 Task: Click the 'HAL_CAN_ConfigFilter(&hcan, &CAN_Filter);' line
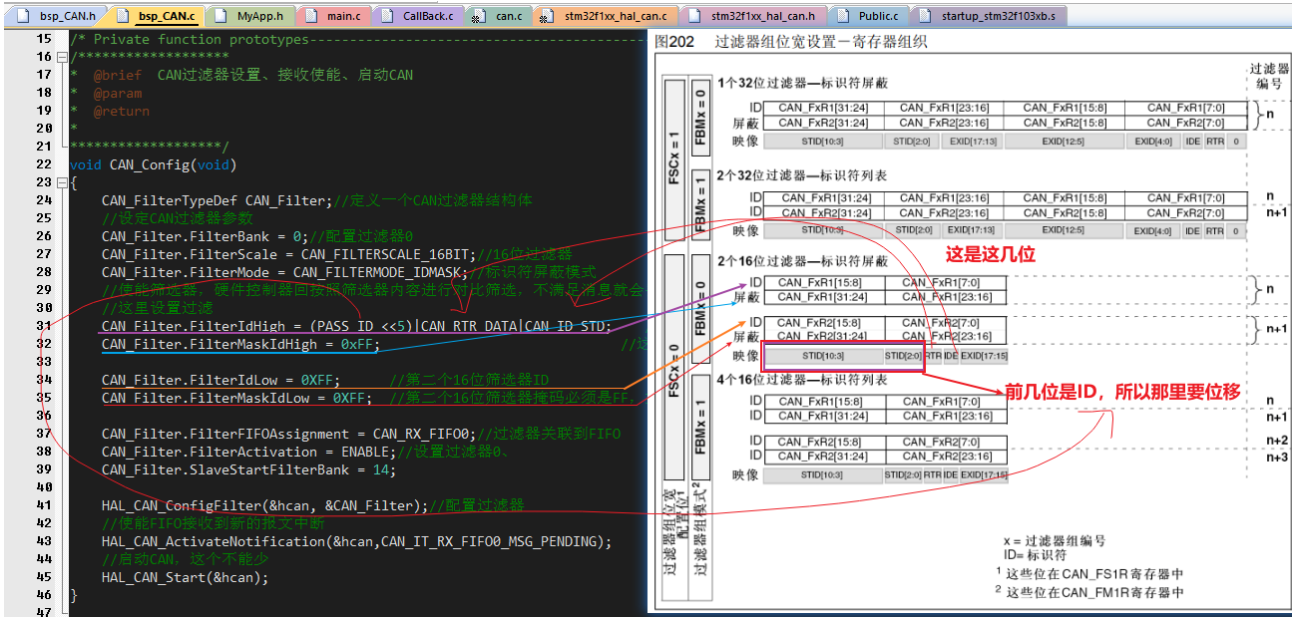tap(312, 507)
